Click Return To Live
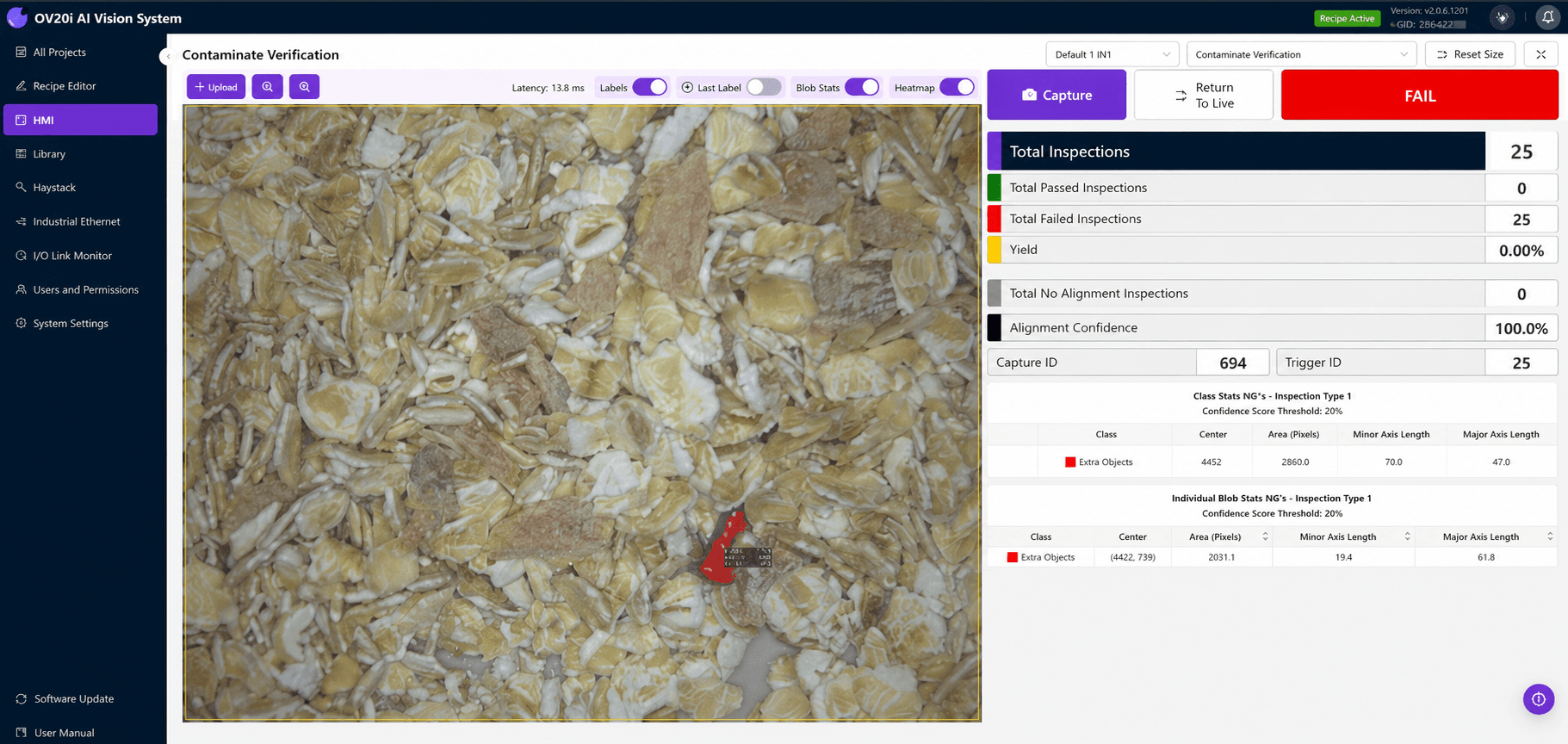This screenshot has height=744, width=1568. (1204, 95)
